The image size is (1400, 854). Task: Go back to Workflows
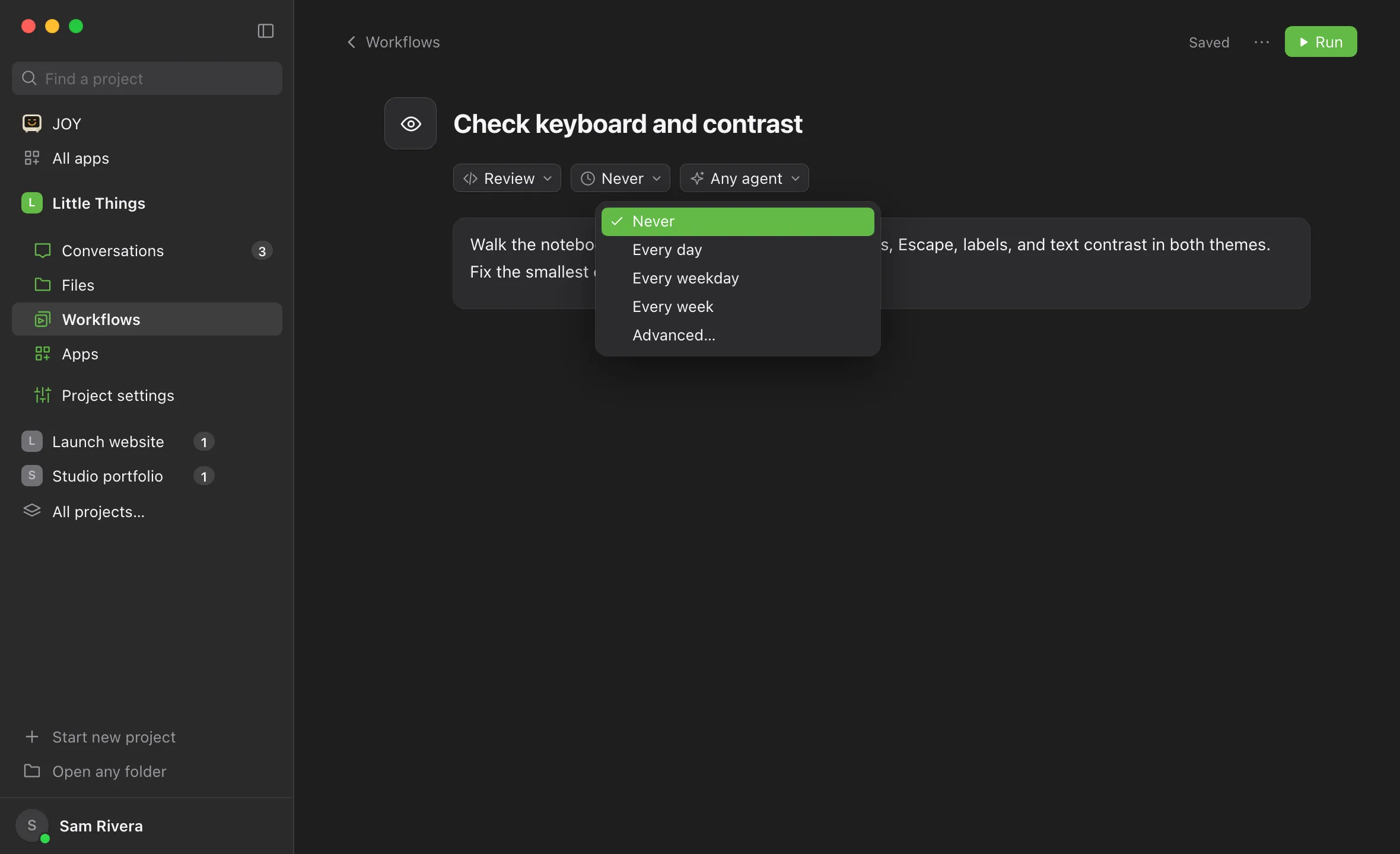[393, 42]
